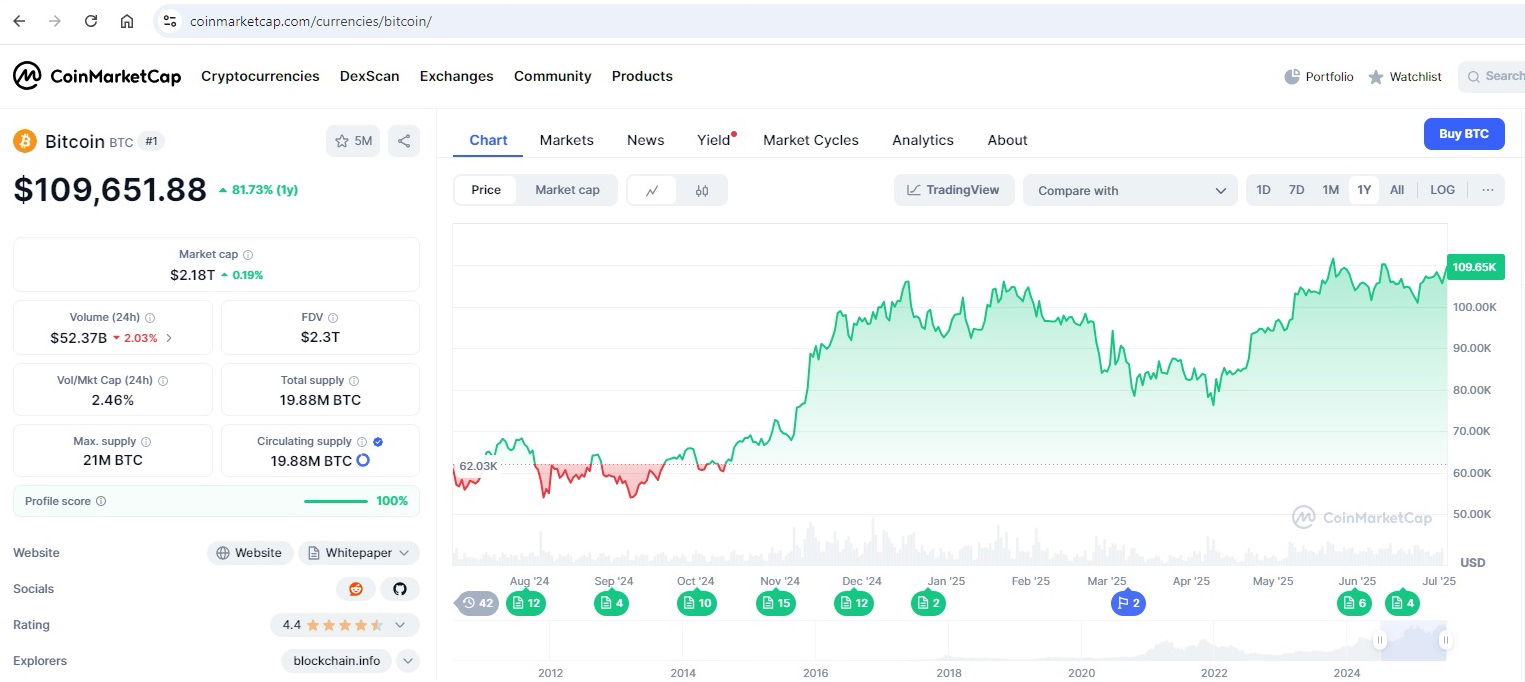Click the browser forward arrow
Viewport: 1525px width, 682px height.
[x=55, y=21]
